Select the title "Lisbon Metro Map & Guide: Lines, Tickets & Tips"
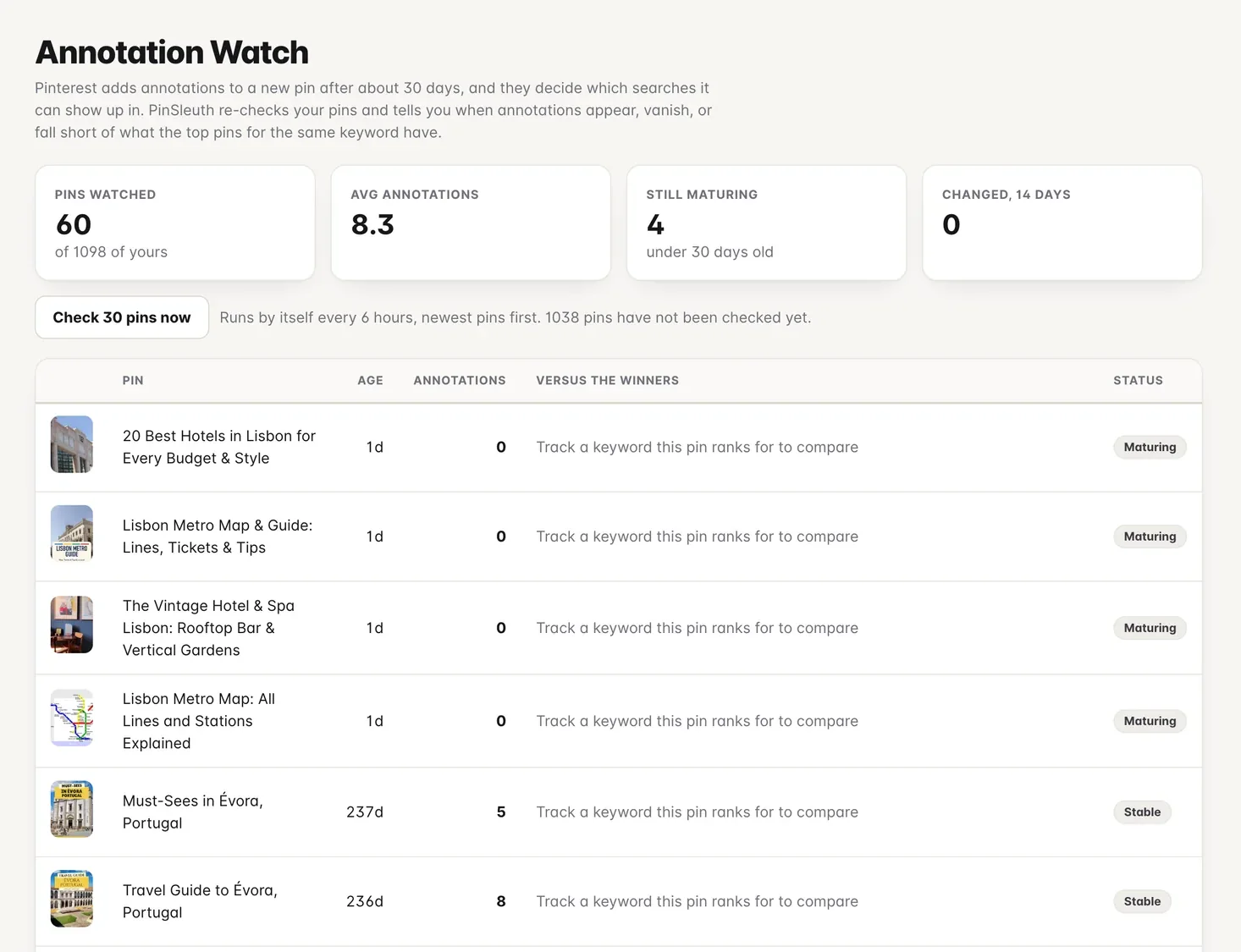The height and width of the screenshot is (952, 1241). [218, 537]
